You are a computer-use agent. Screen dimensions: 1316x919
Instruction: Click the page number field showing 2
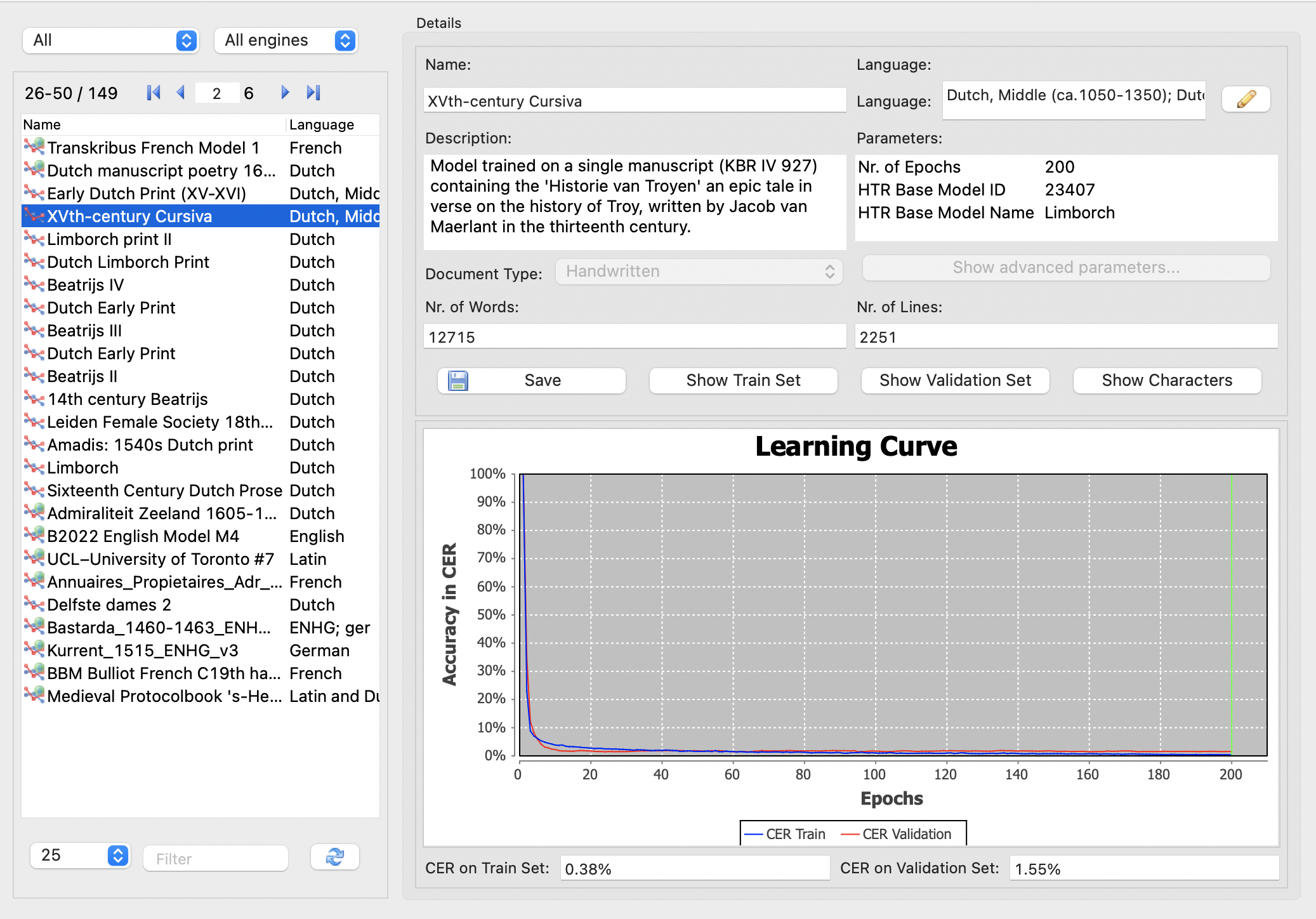coord(217,93)
